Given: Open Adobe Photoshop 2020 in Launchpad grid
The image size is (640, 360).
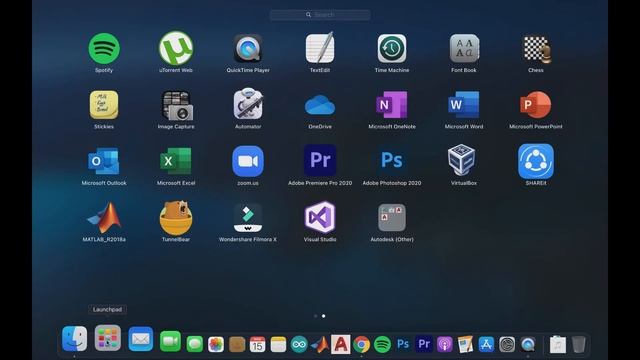Looking at the screenshot, I should click(x=392, y=160).
